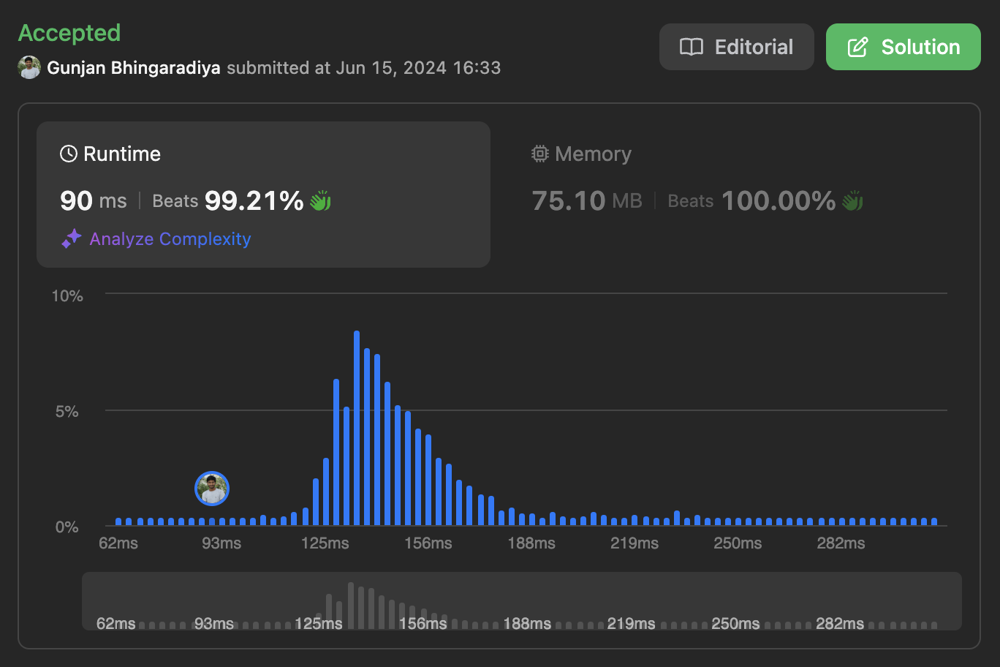The image size is (1000, 667).
Task: Click the clapping hands next to 100.00%
Action: (852, 201)
